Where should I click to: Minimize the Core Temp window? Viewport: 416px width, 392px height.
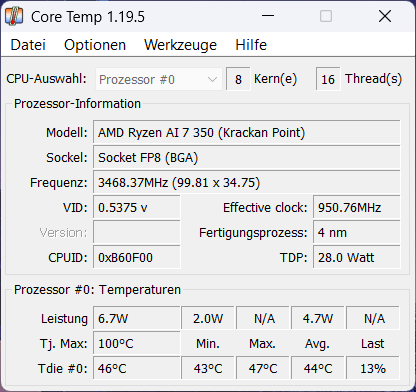click(268, 16)
